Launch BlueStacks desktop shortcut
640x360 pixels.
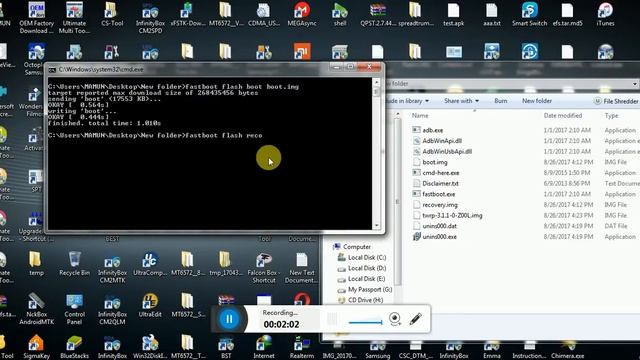[74, 347]
